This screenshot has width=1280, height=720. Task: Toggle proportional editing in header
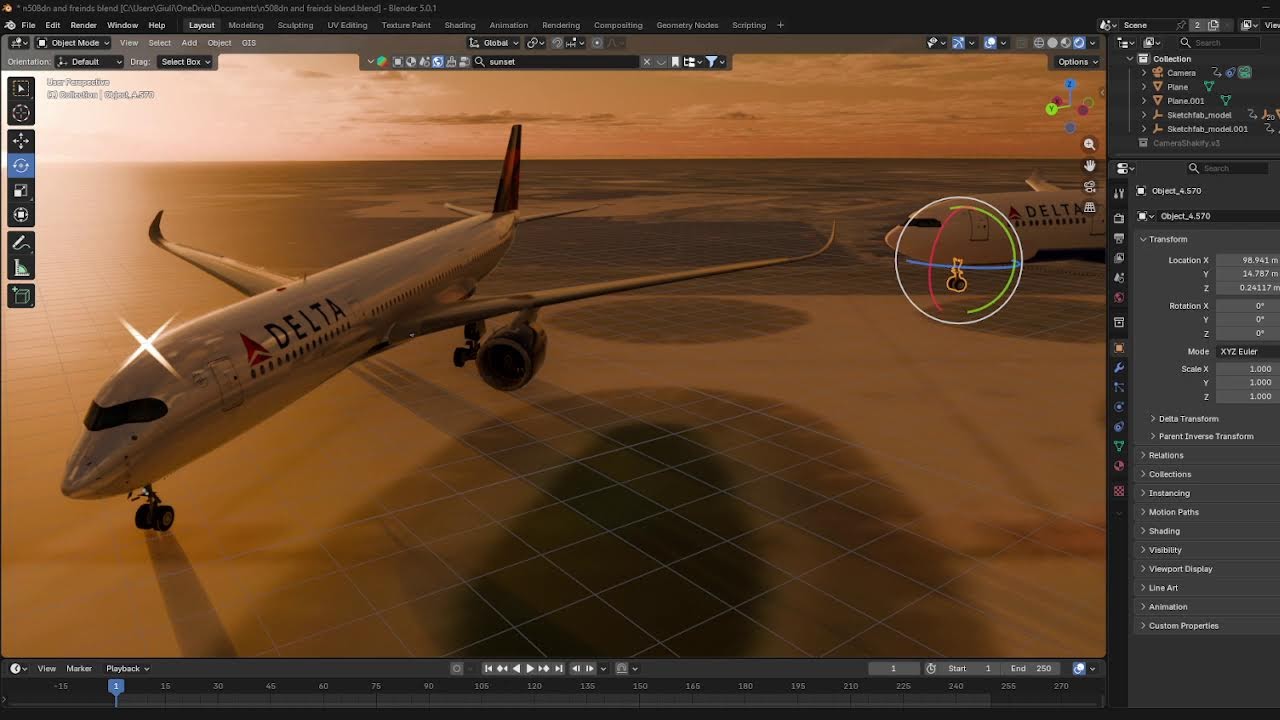point(597,43)
